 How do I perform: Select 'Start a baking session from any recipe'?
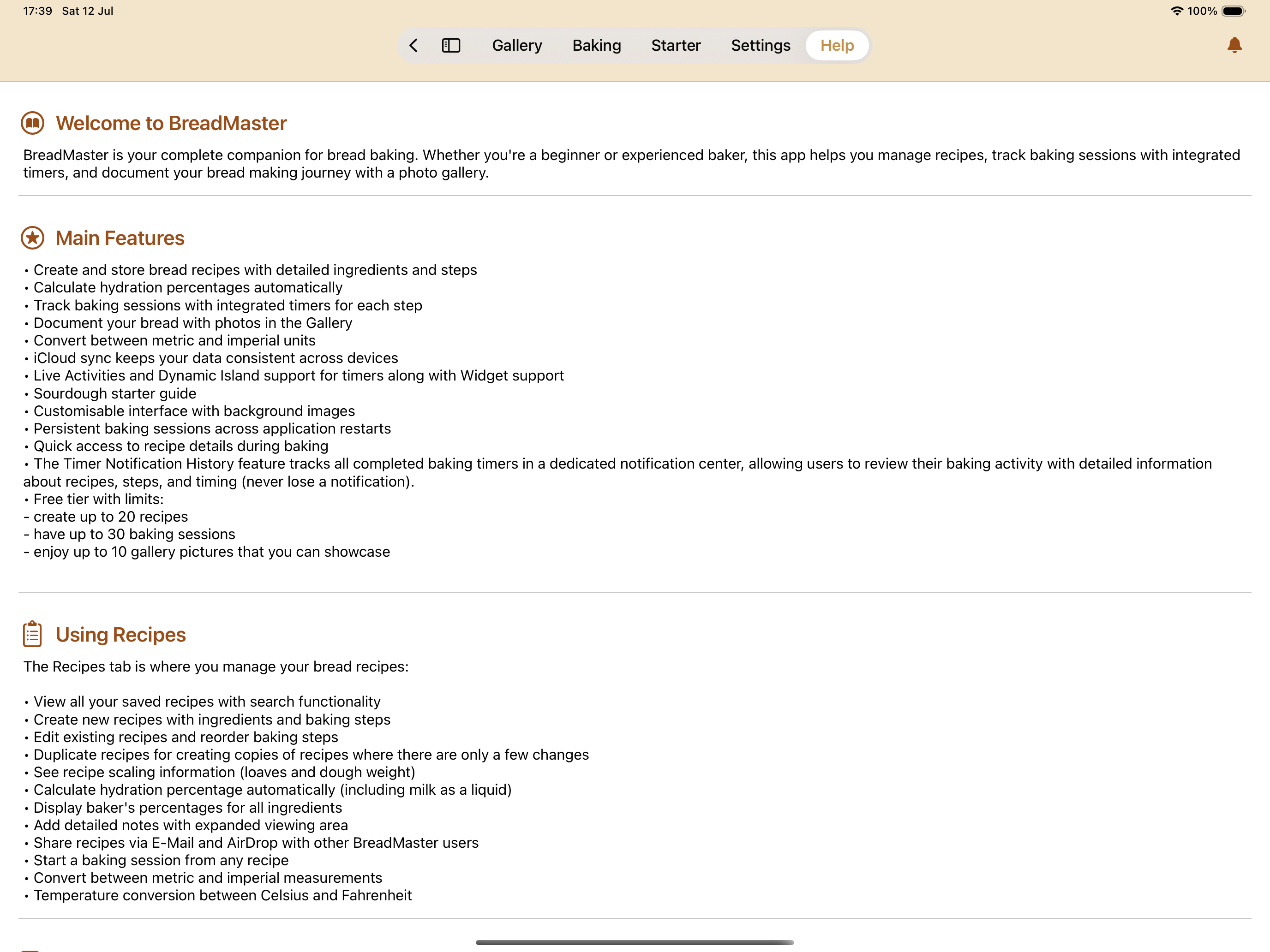156,860
